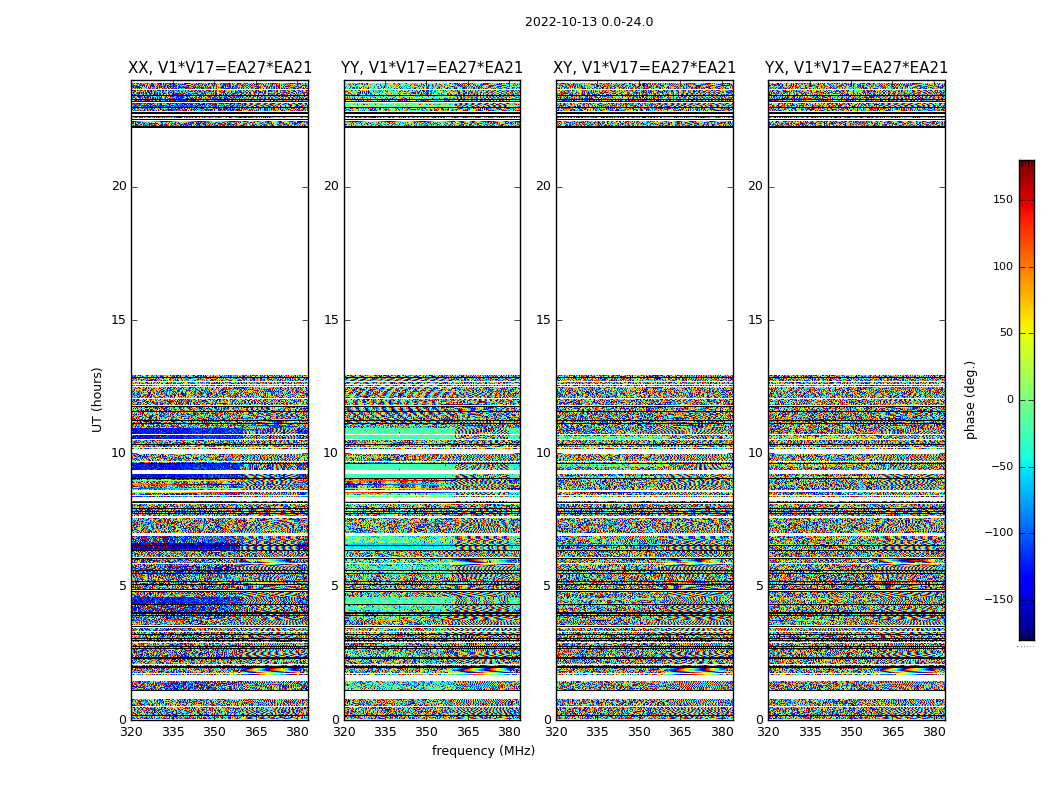Click the YY phase waterfall plot

point(433,400)
